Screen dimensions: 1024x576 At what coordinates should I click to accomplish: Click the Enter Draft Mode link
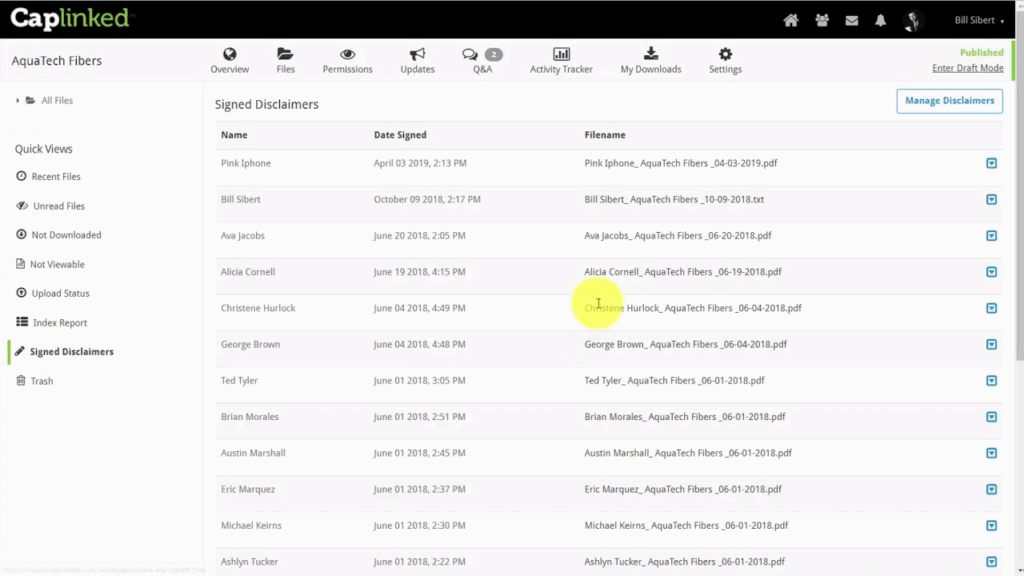967,68
